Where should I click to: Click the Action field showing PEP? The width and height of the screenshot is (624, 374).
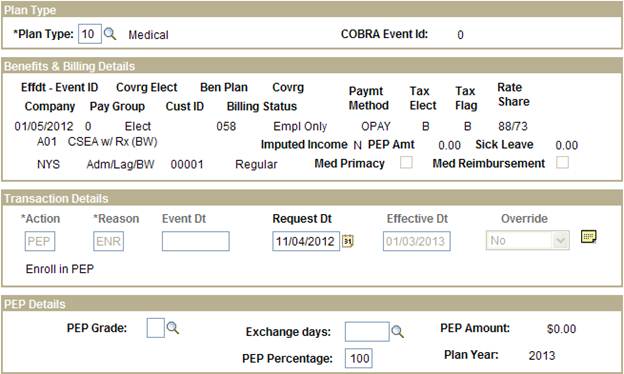pyautogui.click(x=40, y=241)
